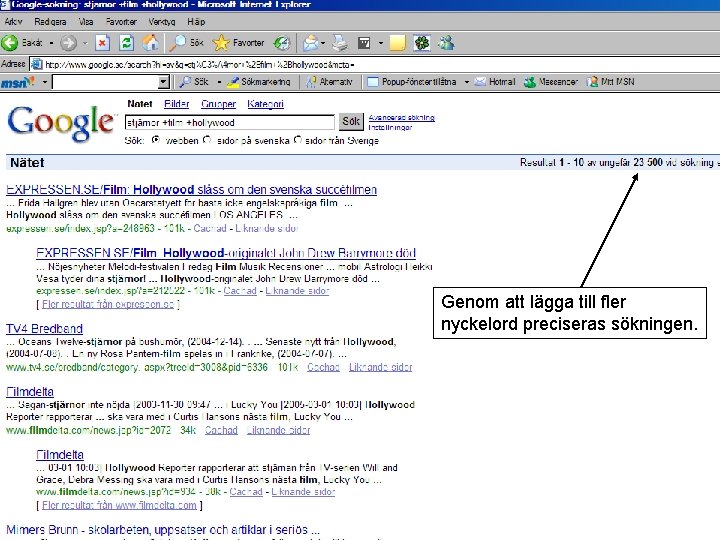
Task: Click the Refresh page icon
Action: pos(126,43)
